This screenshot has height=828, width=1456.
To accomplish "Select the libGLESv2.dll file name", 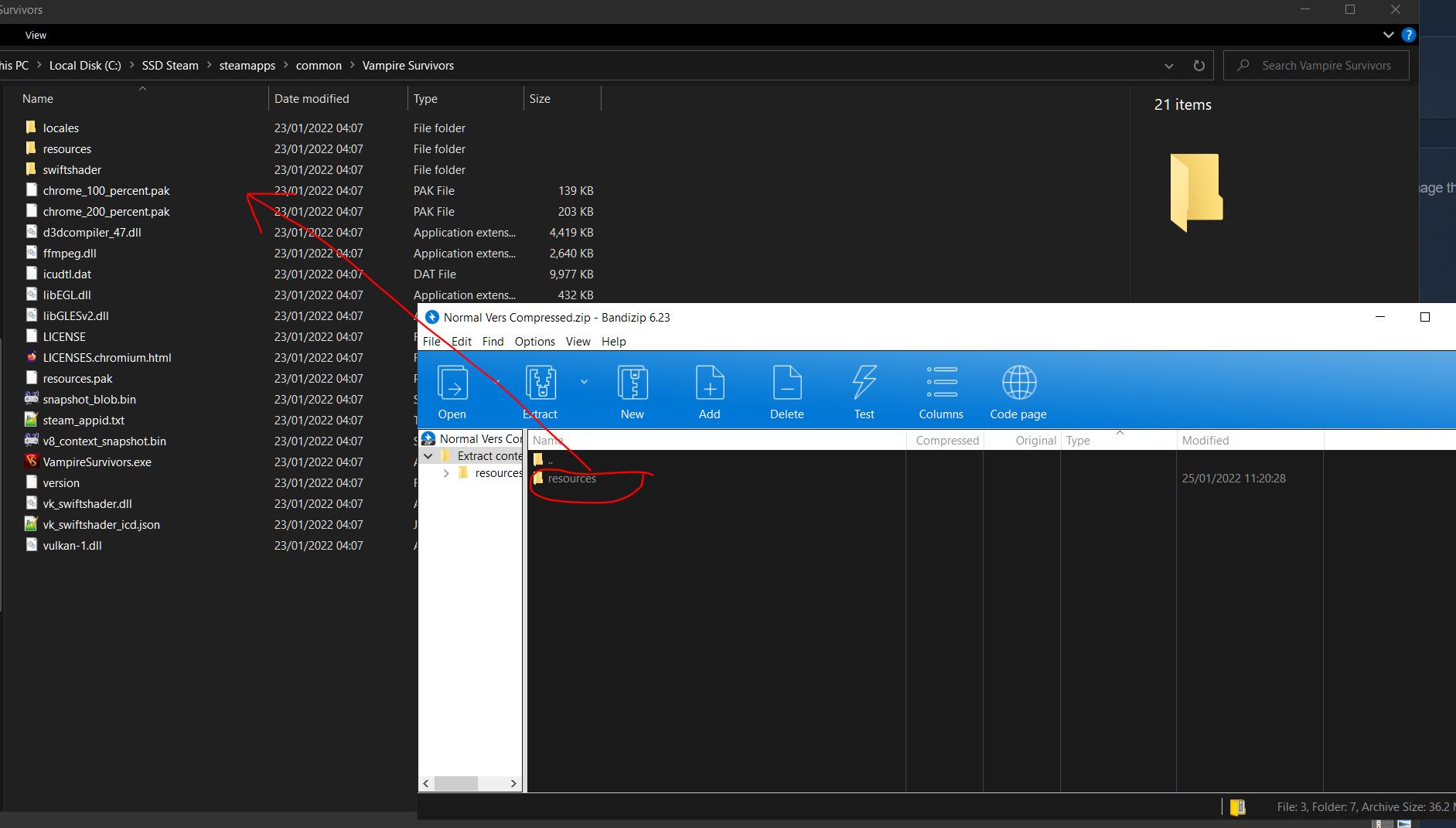I will click(x=76, y=315).
